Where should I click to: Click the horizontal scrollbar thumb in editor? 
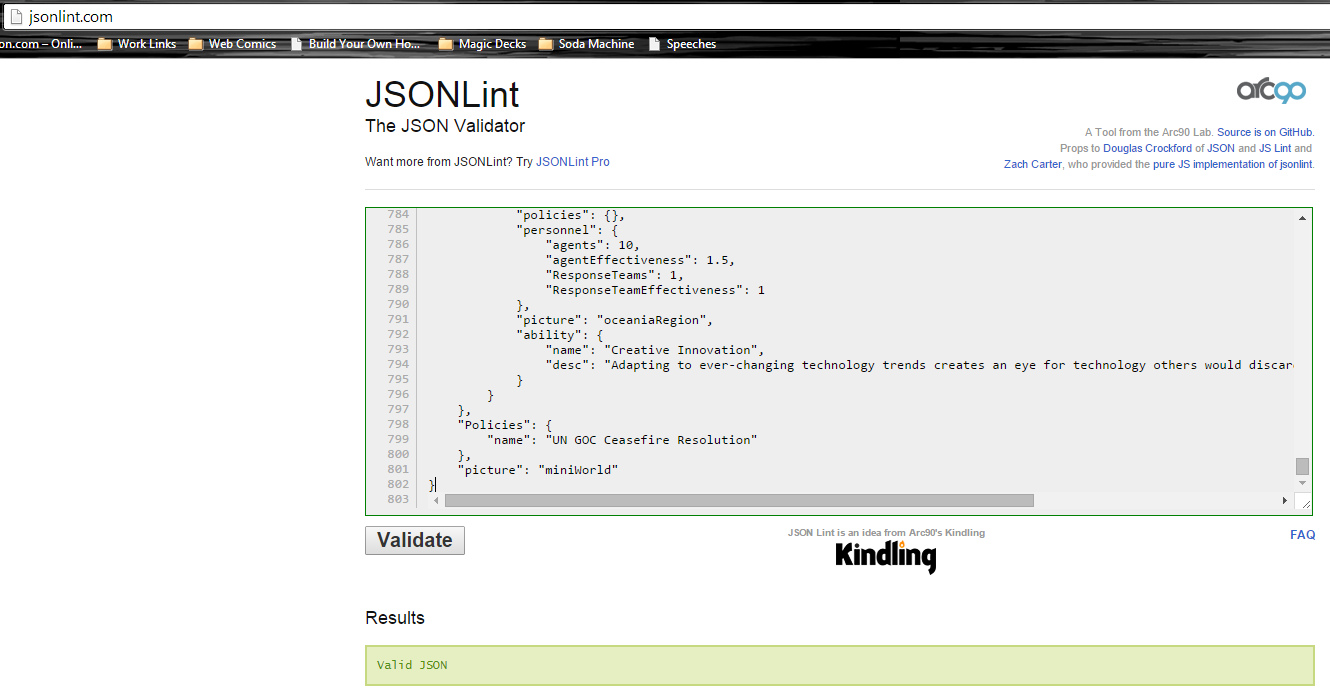pos(739,500)
